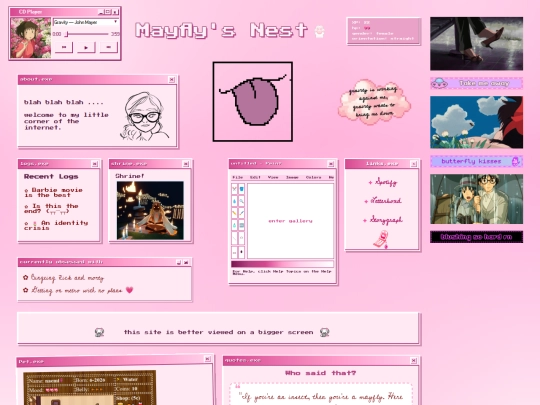Click the CD Player seek slider
Viewport: 540px width, 405px height.
pos(87,34)
